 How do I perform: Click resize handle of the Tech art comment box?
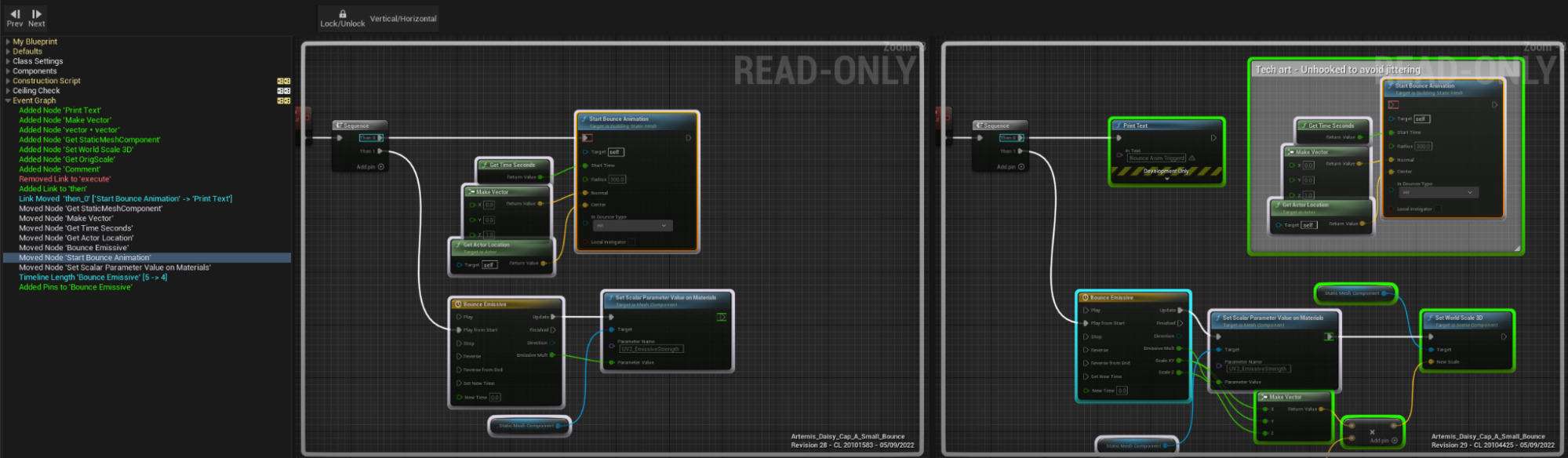click(x=1517, y=249)
